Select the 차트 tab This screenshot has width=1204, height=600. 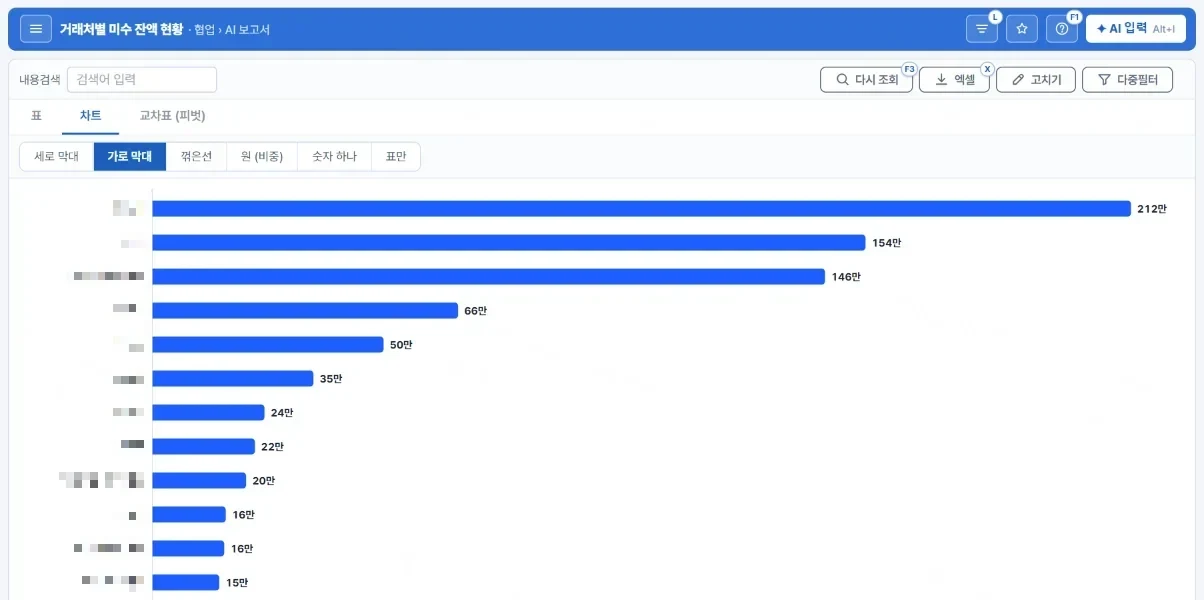point(90,116)
